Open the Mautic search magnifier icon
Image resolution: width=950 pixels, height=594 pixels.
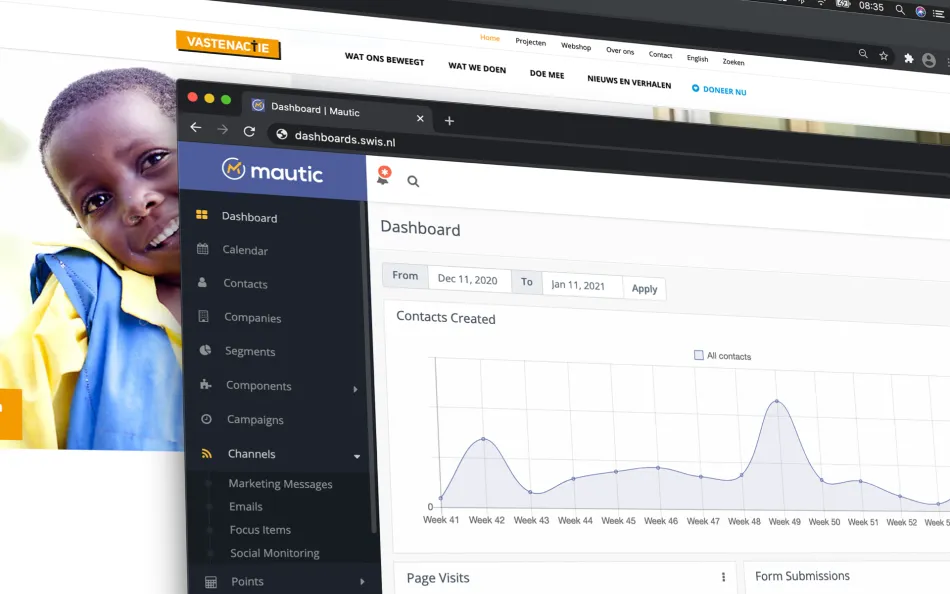(x=413, y=181)
